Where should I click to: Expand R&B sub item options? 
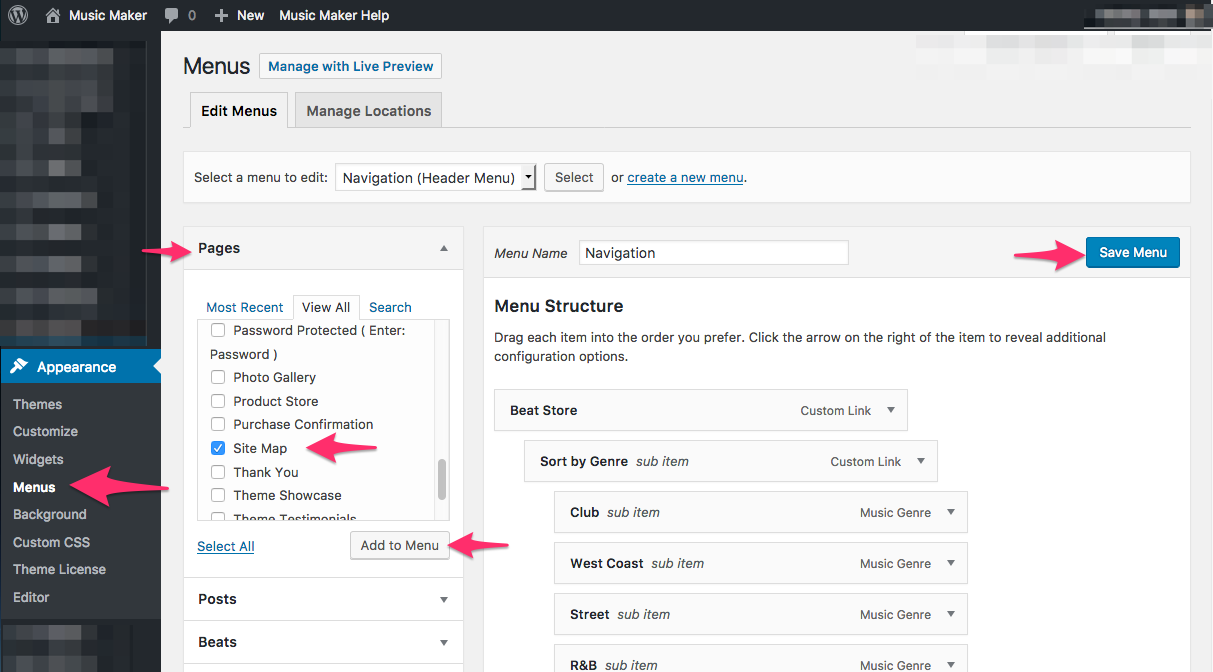click(x=950, y=665)
